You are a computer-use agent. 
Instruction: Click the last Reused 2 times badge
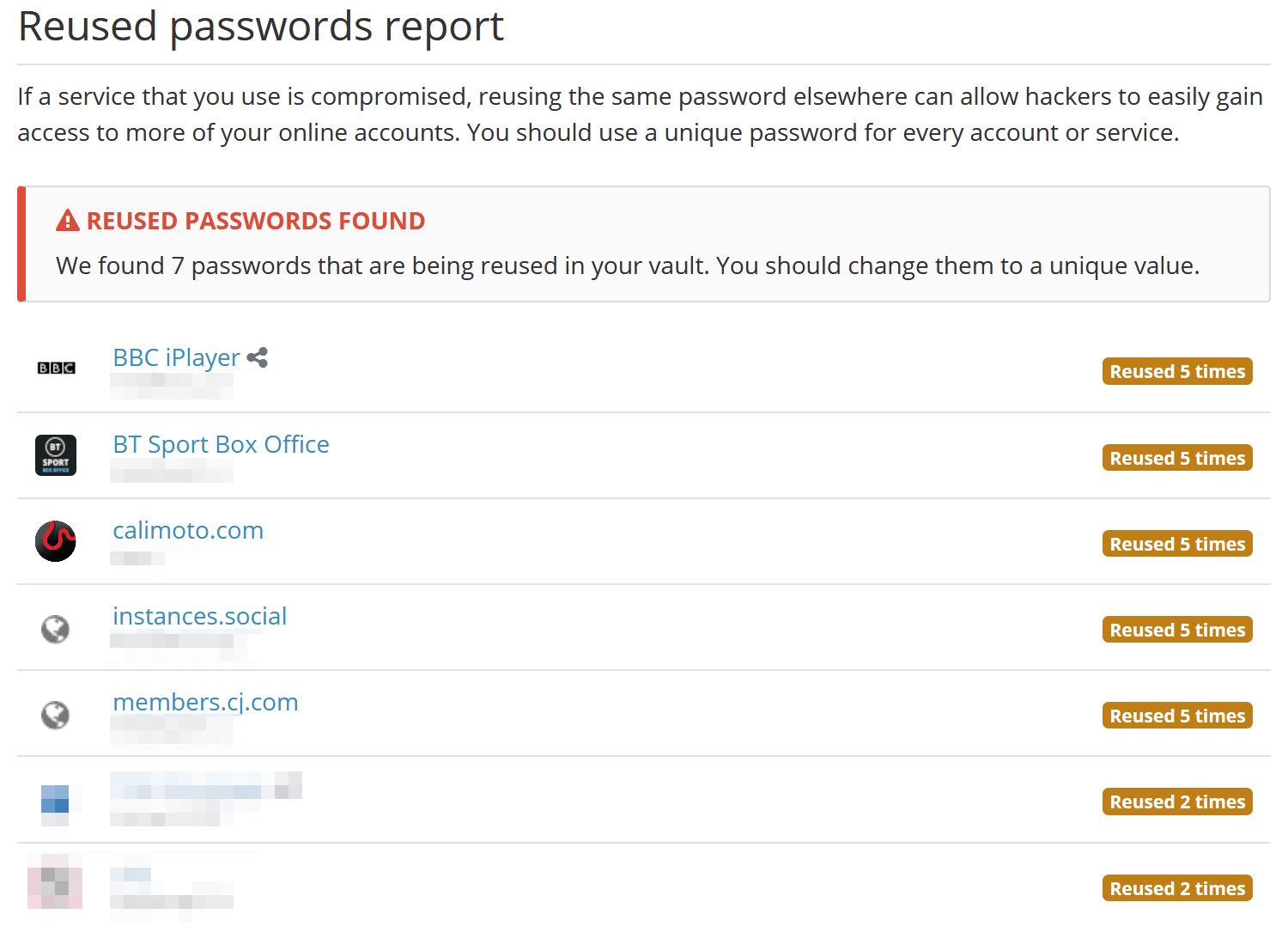point(1176,887)
